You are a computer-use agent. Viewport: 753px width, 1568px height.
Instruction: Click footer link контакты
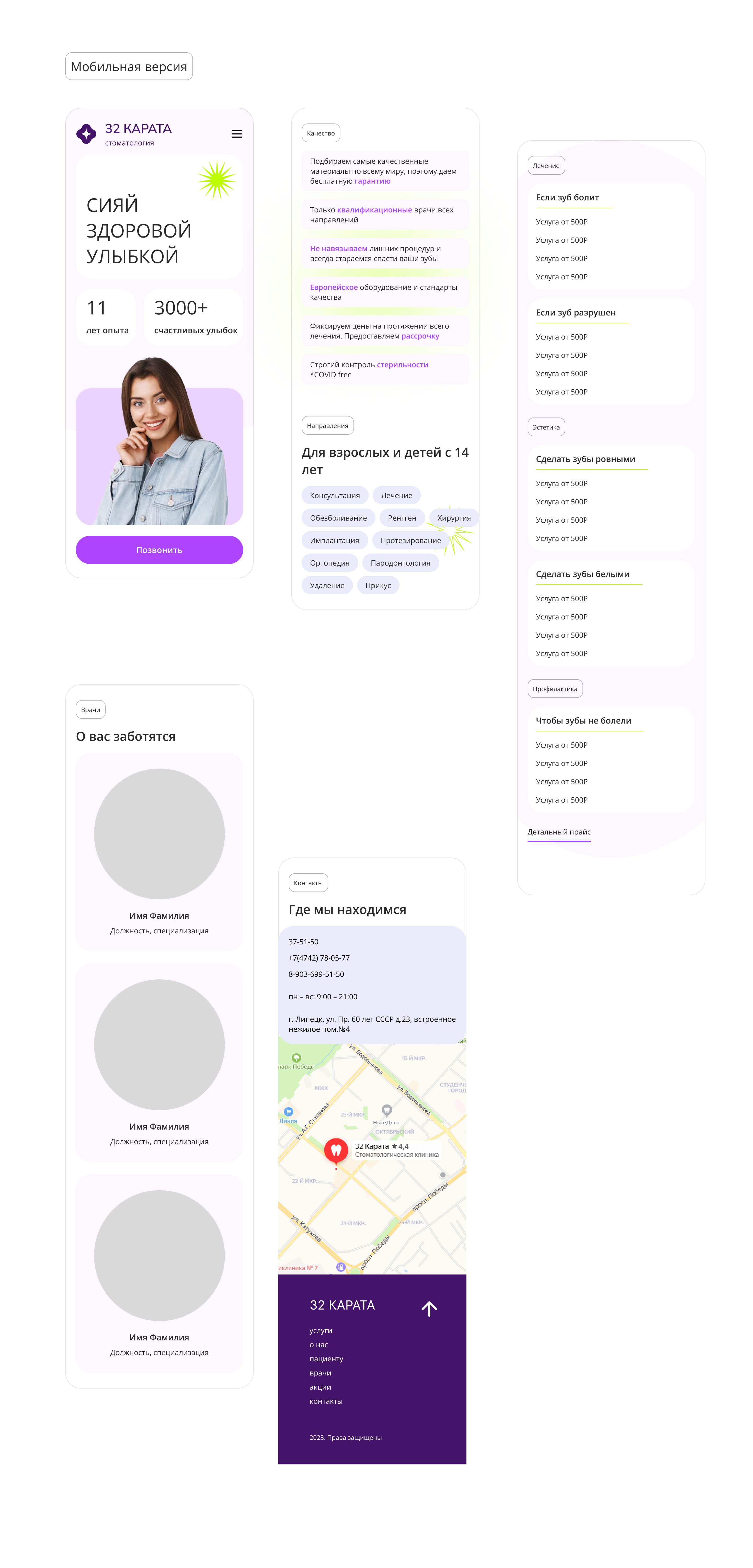326,1401
